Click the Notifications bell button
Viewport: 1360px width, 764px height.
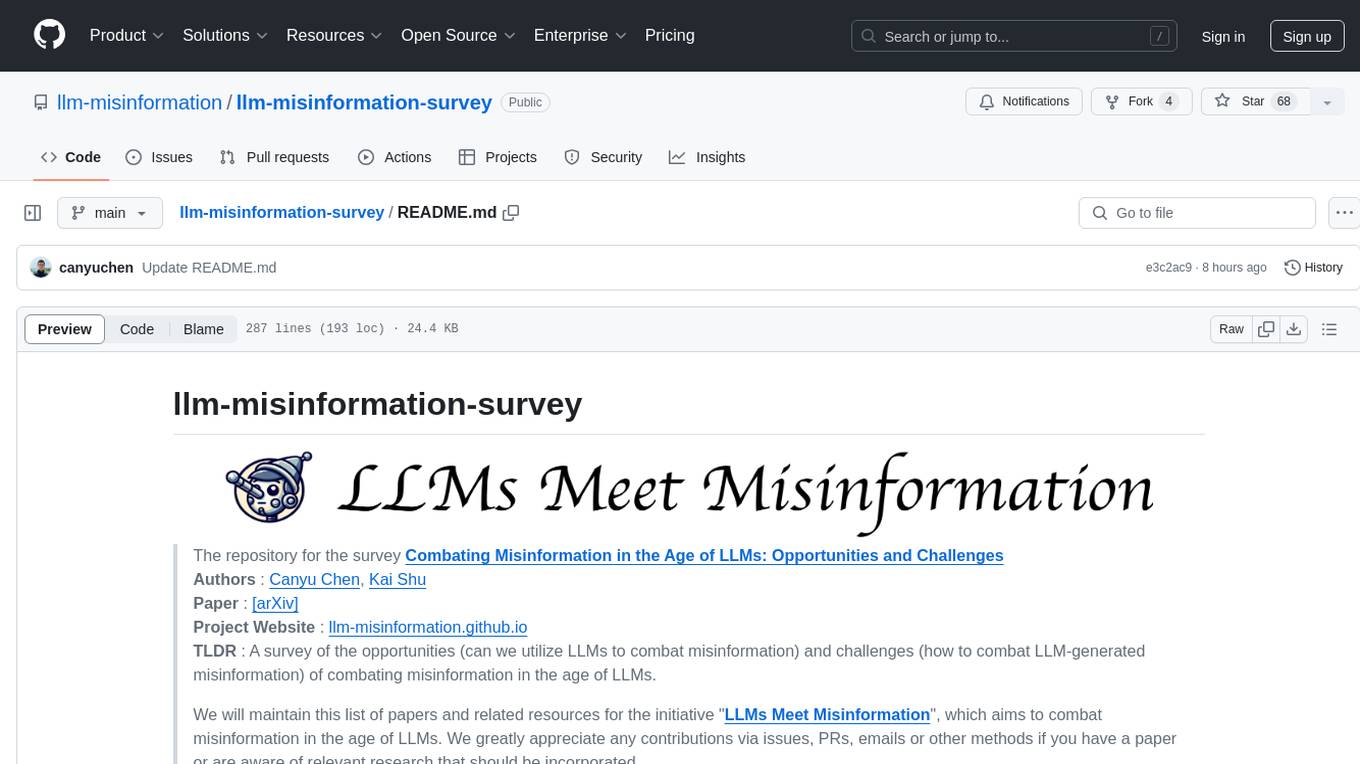click(x=1024, y=101)
